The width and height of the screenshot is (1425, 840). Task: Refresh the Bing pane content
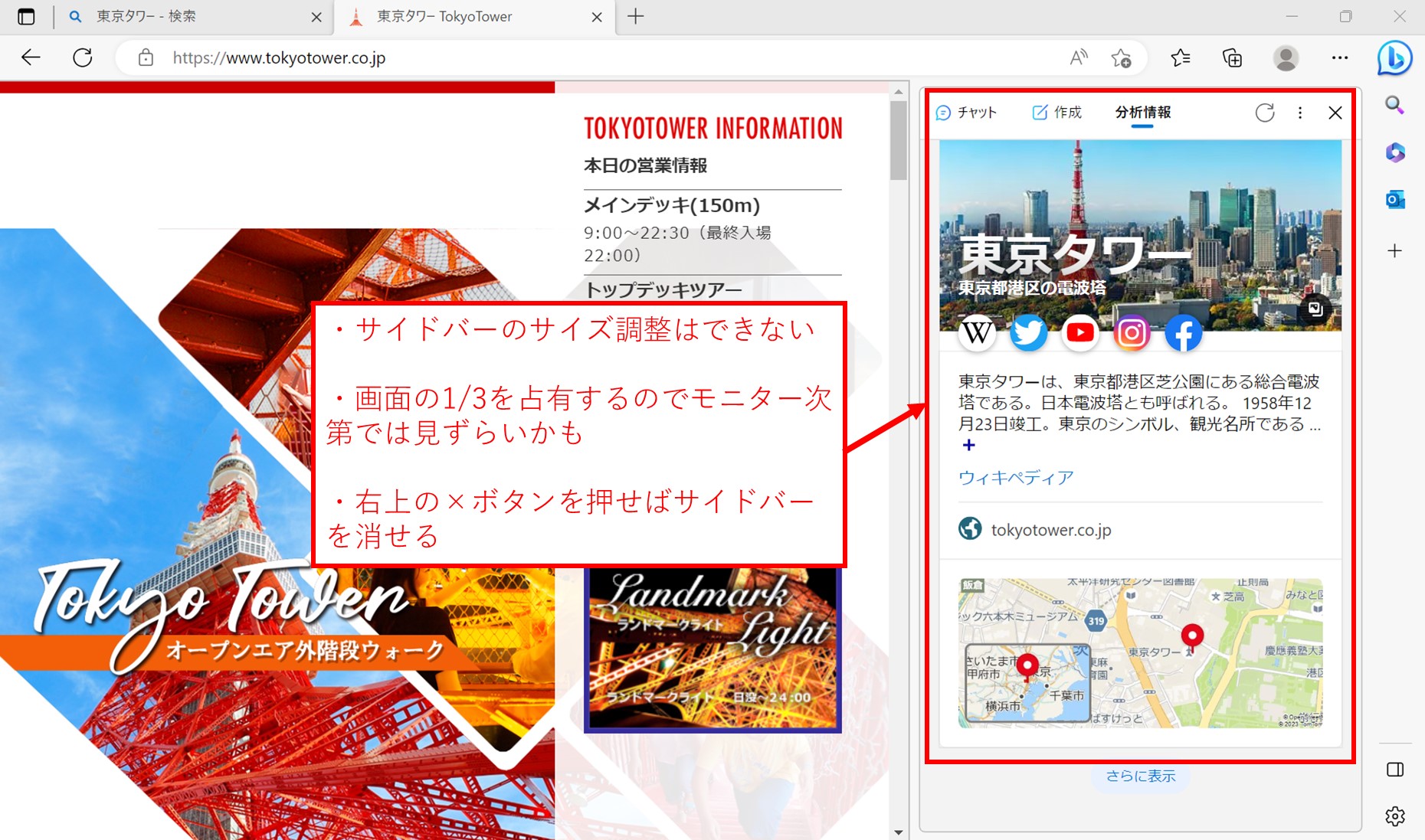pyautogui.click(x=1265, y=113)
